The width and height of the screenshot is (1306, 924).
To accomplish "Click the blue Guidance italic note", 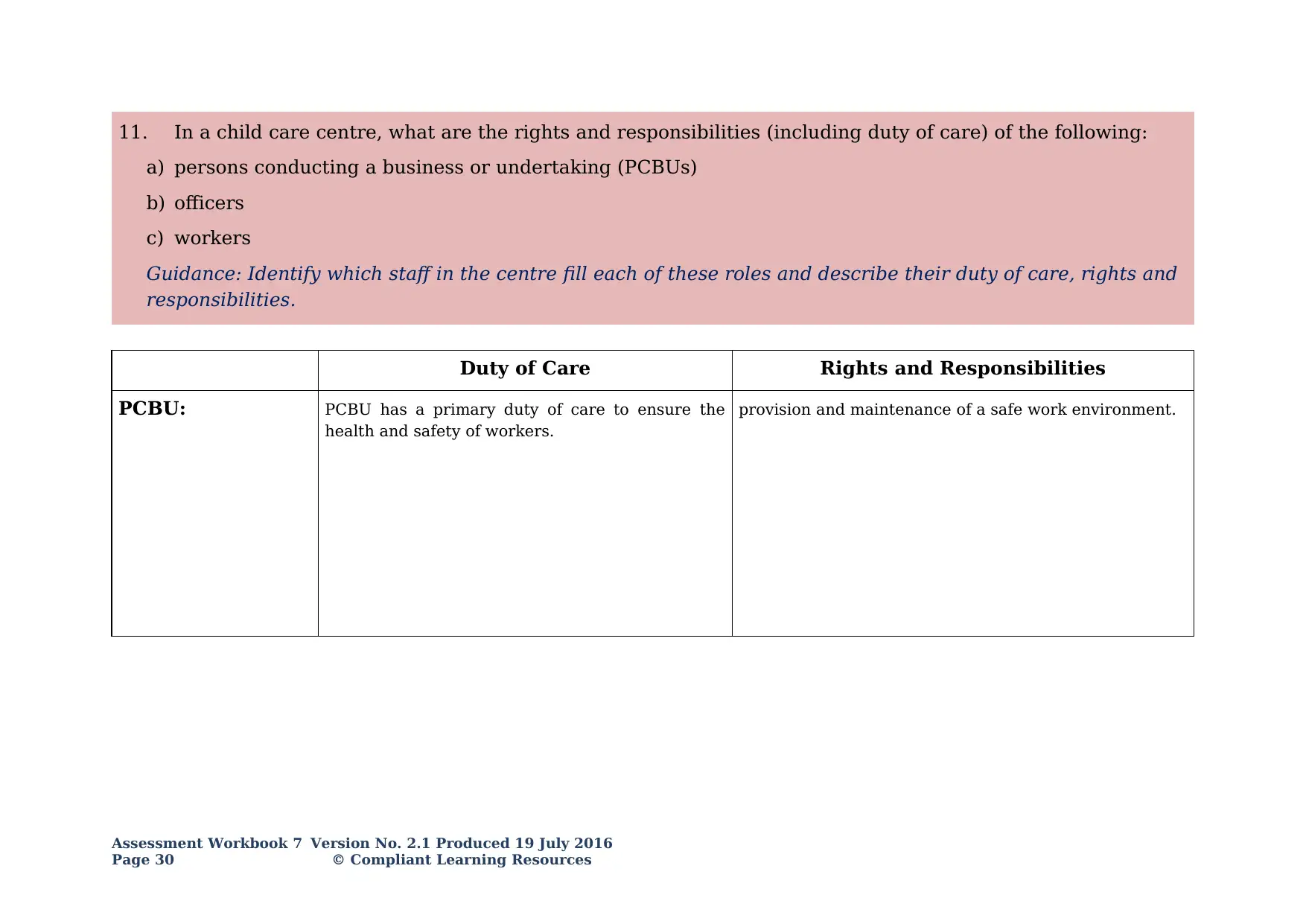I will 661,287.
